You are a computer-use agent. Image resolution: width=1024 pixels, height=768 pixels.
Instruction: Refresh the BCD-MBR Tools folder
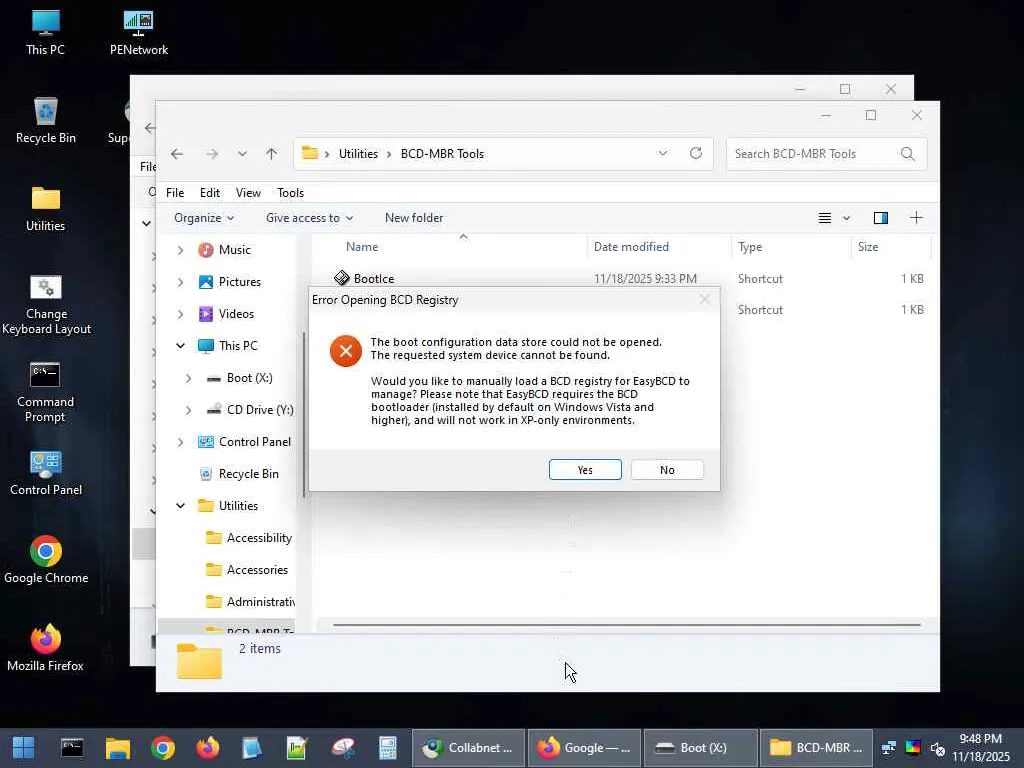coord(696,153)
